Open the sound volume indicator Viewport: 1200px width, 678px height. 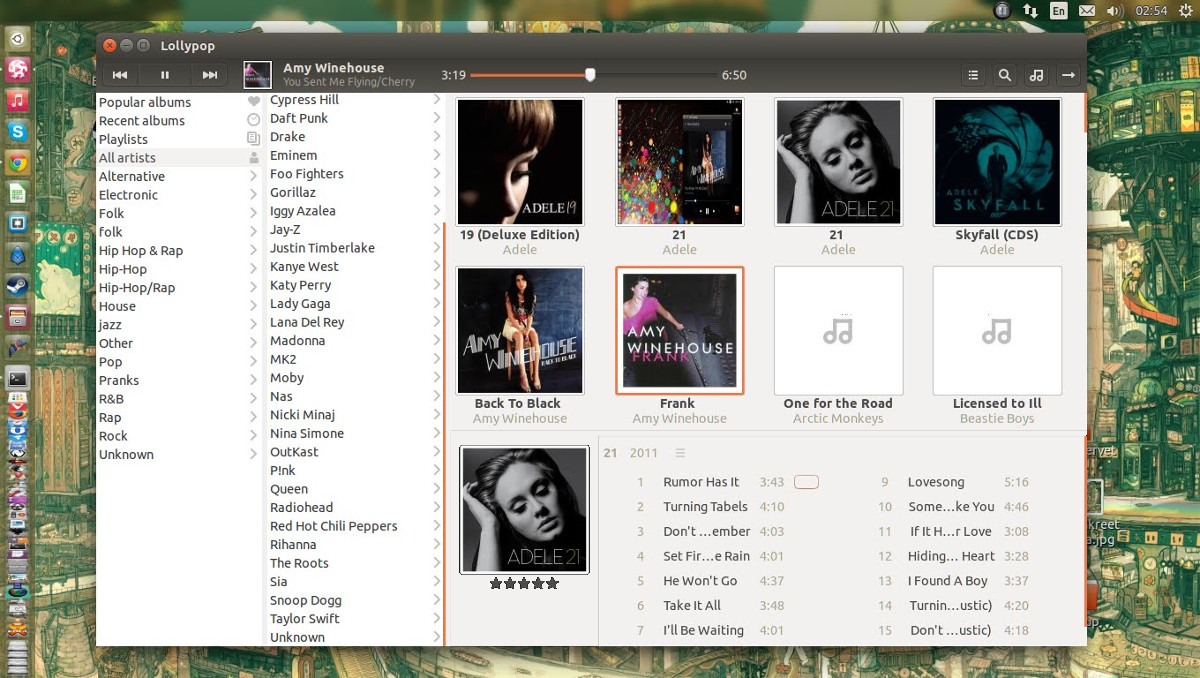(1115, 10)
